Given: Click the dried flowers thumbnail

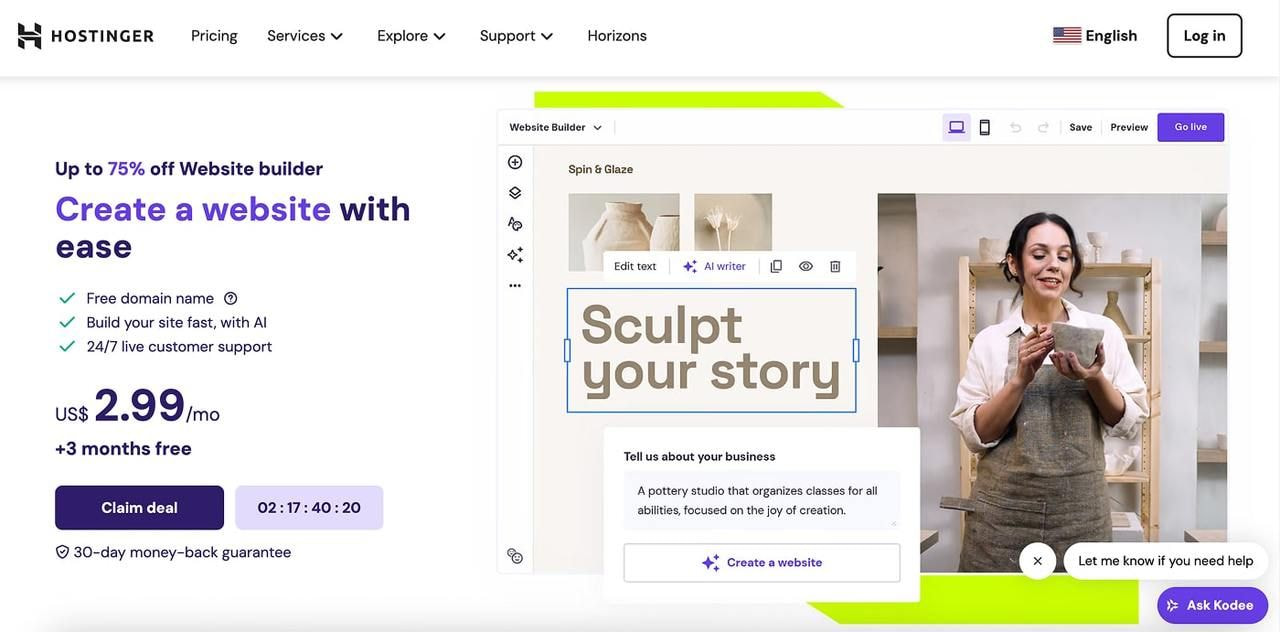Looking at the screenshot, I should (733, 223).
